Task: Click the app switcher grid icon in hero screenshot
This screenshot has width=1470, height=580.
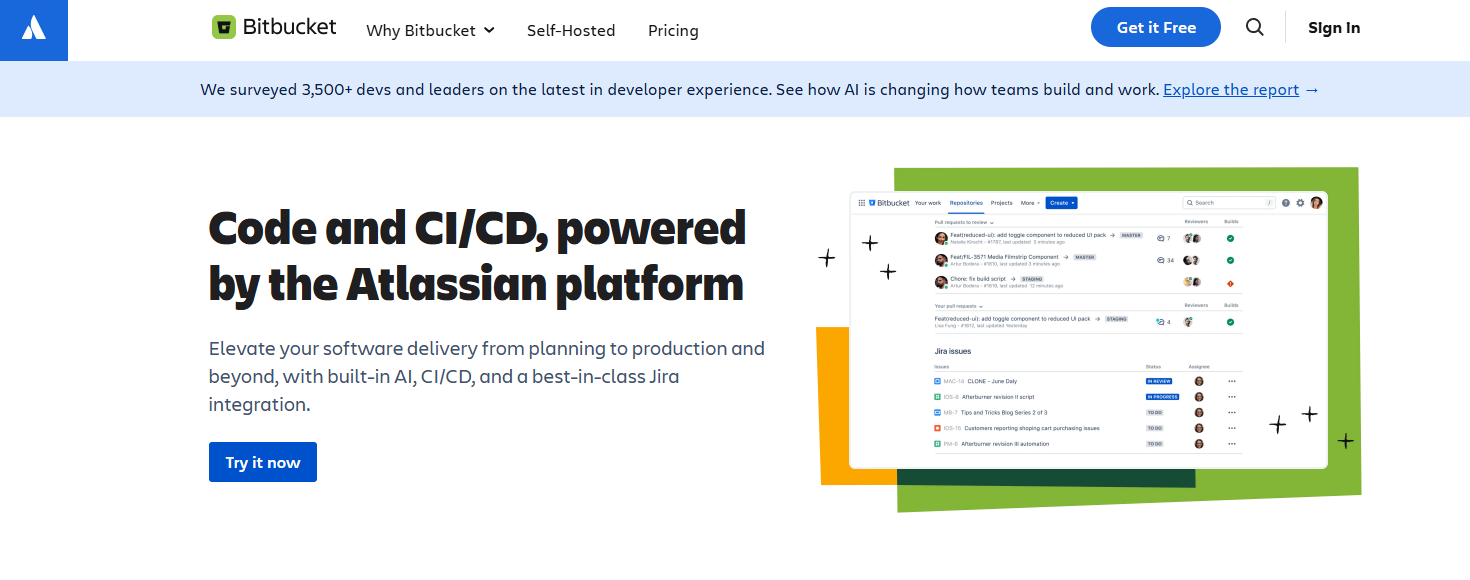Action: (x=861, y=203)
